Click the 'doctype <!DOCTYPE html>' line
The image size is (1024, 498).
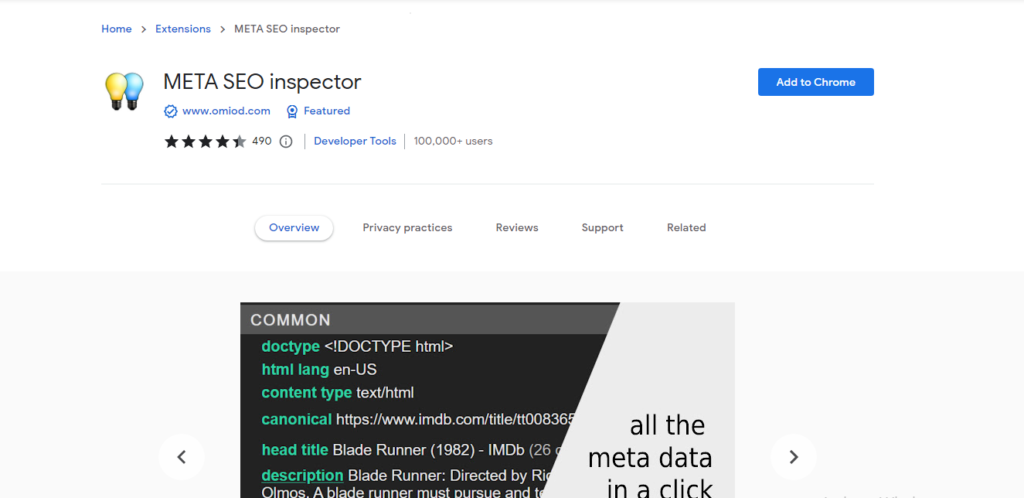tap(357, 347)
